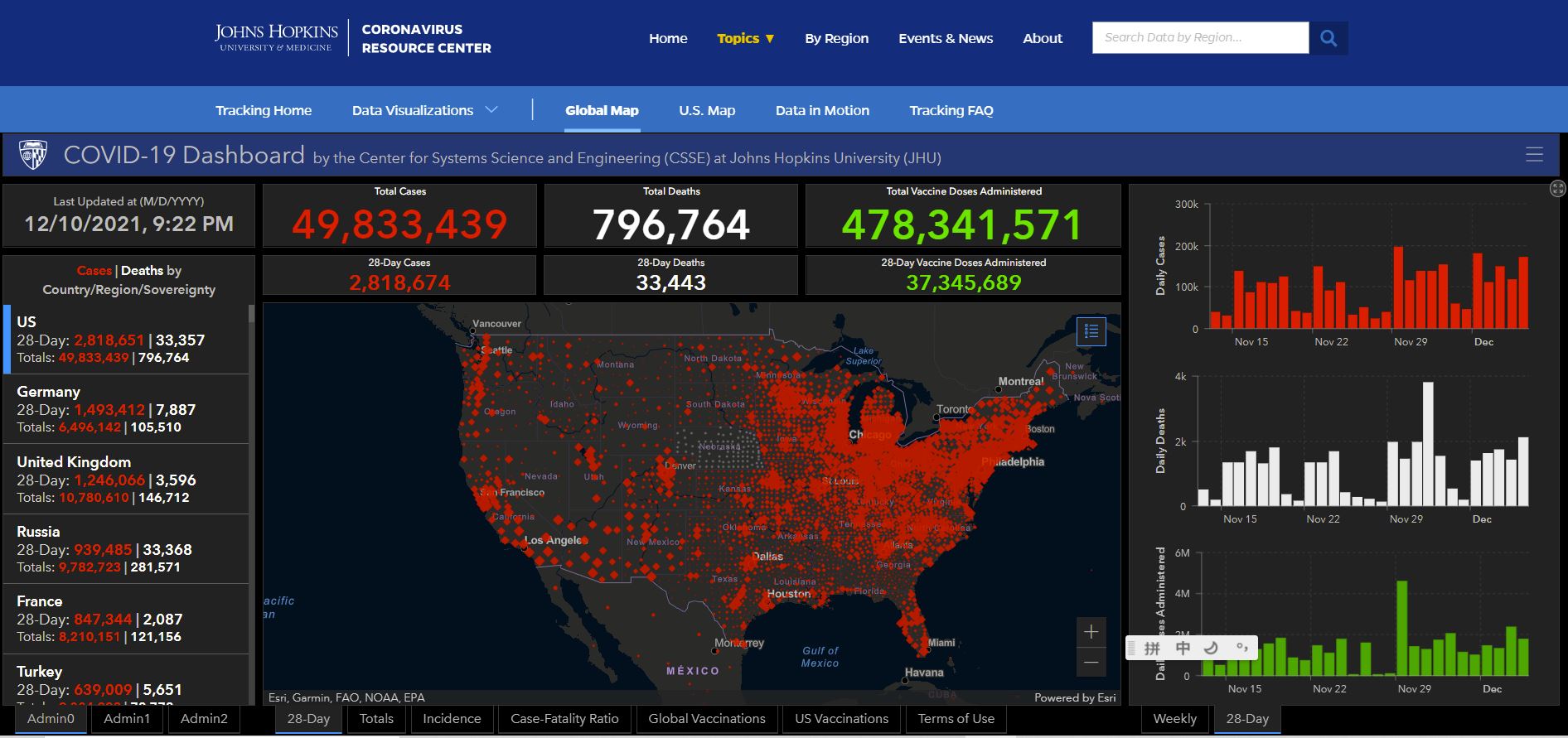Show the Case-Fatality Ratio tab
The image size is (1568, 738).
coord(564,719)
